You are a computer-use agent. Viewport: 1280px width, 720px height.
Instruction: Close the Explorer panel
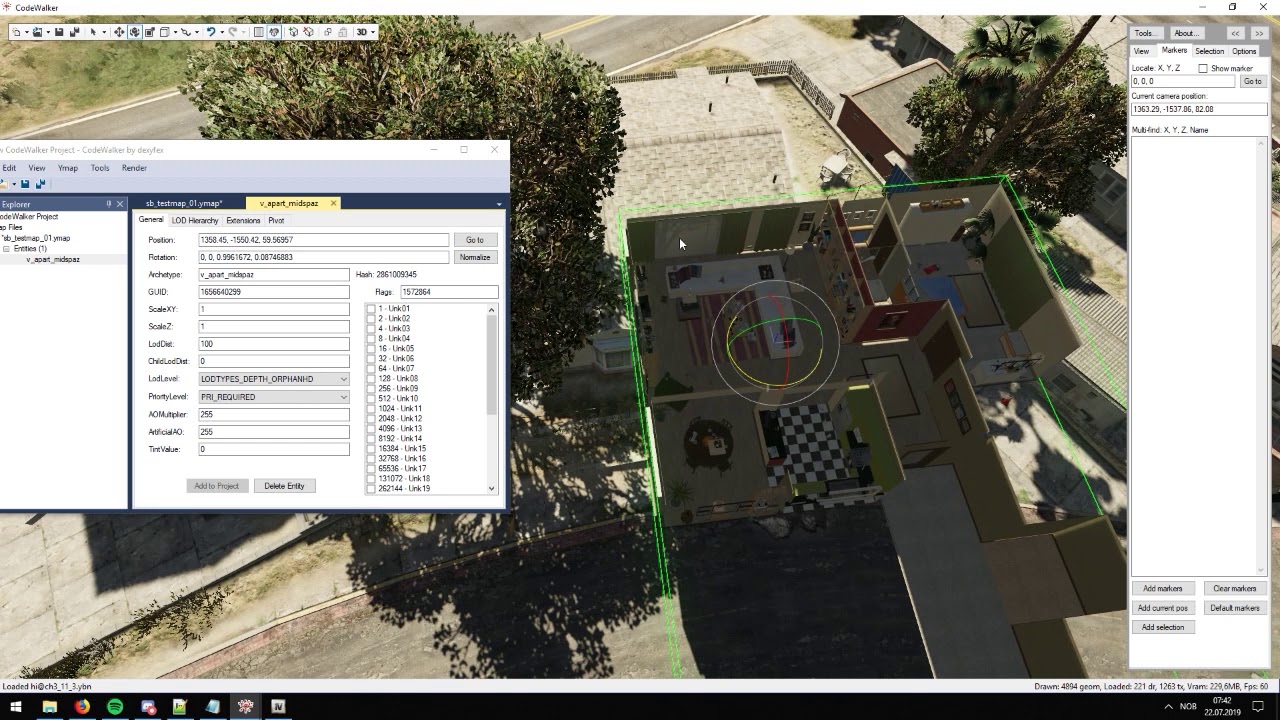pos(120,204)
